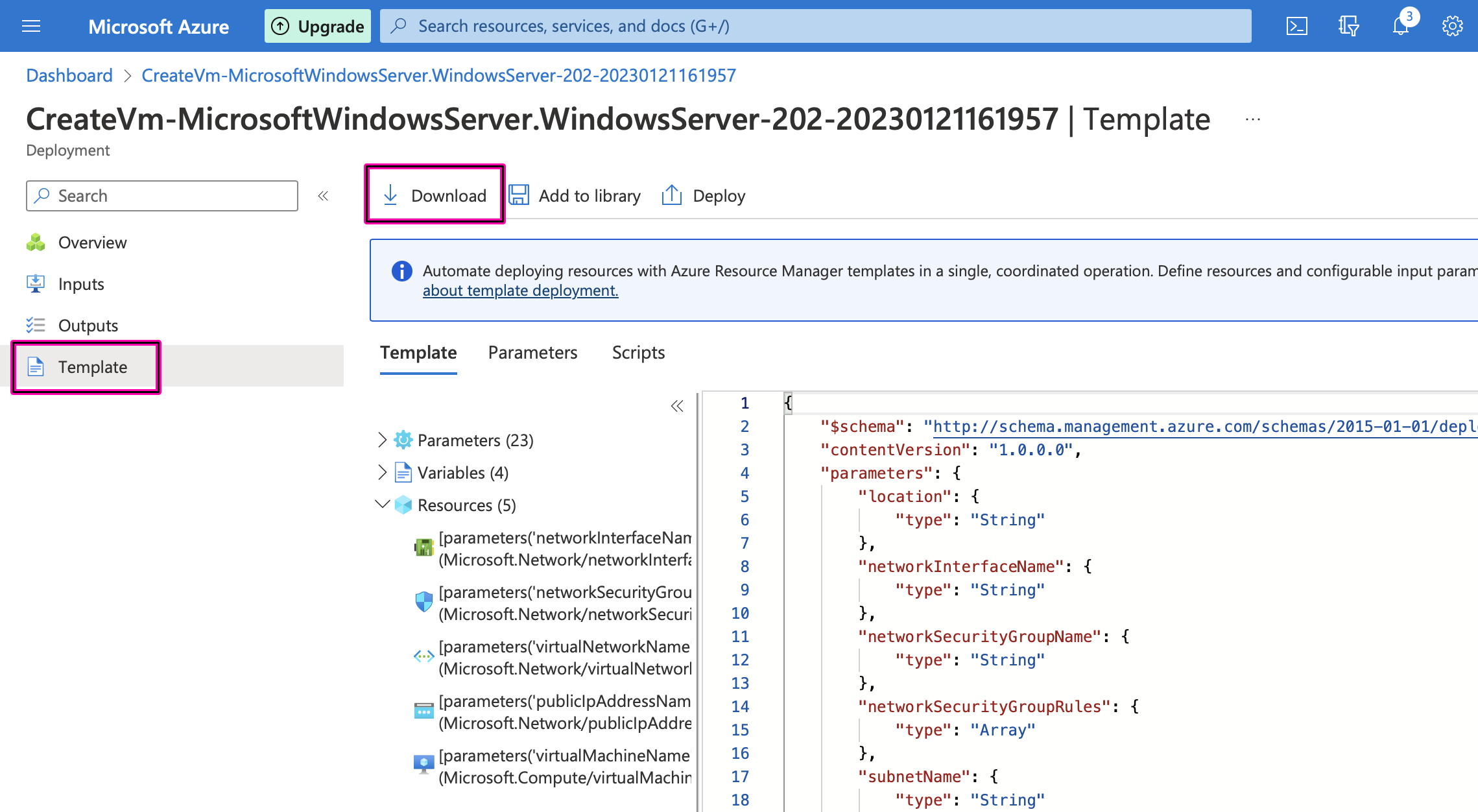Click the Template document icon in sidebar
This screenshot has height=812, width=1478.
36,367
